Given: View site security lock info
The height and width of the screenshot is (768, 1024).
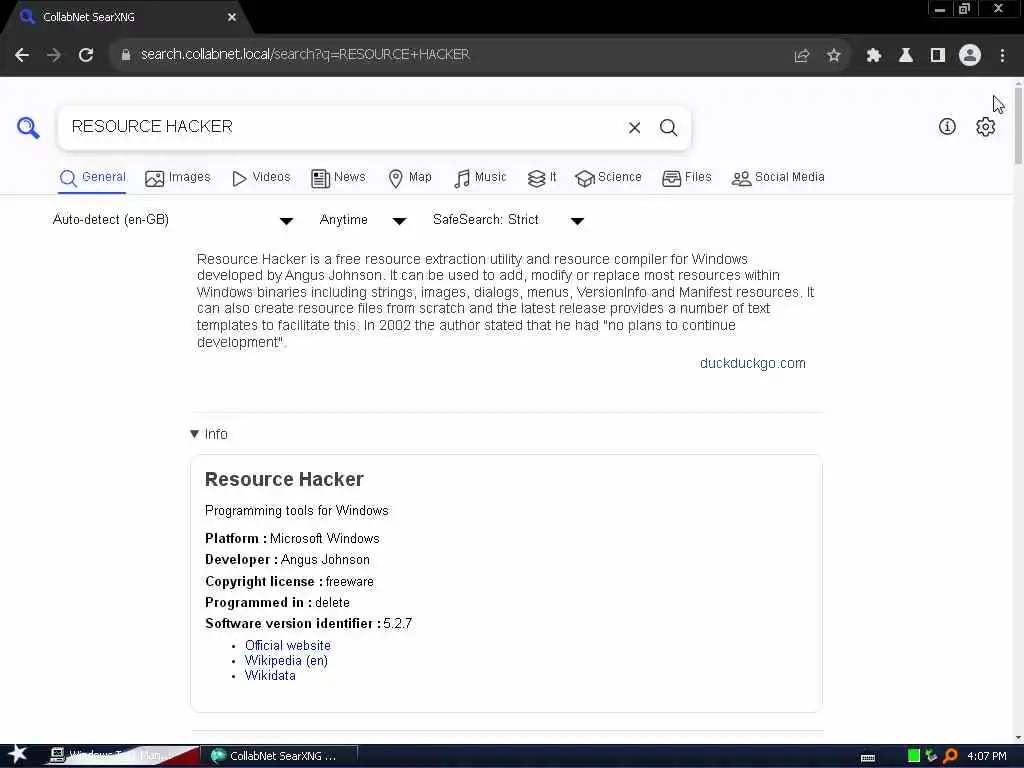Looking at the screenshot, I should (125, 55).
